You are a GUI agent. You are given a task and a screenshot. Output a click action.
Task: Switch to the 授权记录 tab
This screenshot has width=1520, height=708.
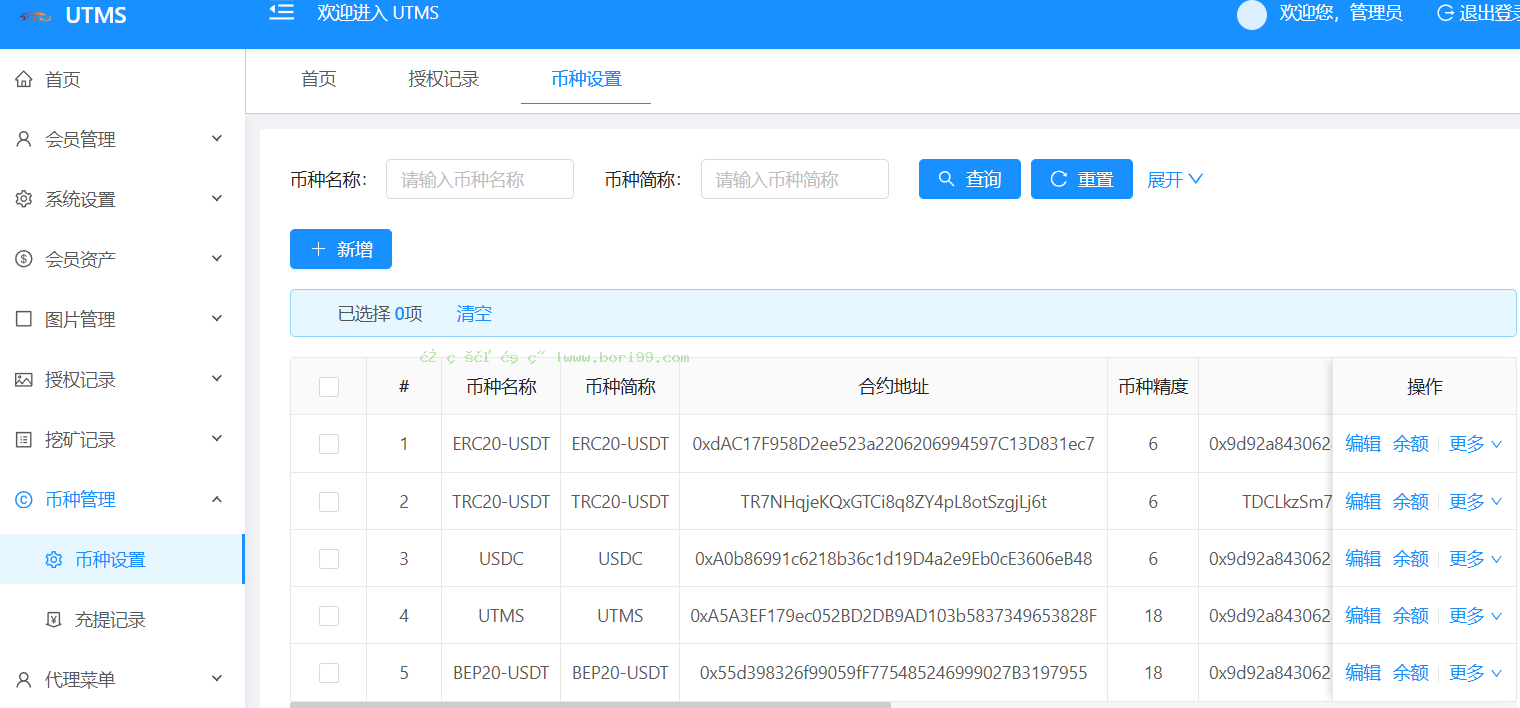[x=444, y=79]
